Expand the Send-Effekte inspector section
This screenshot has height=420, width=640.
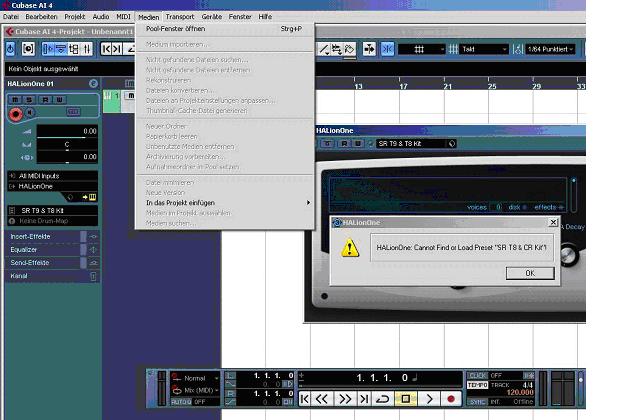point(53,263)
